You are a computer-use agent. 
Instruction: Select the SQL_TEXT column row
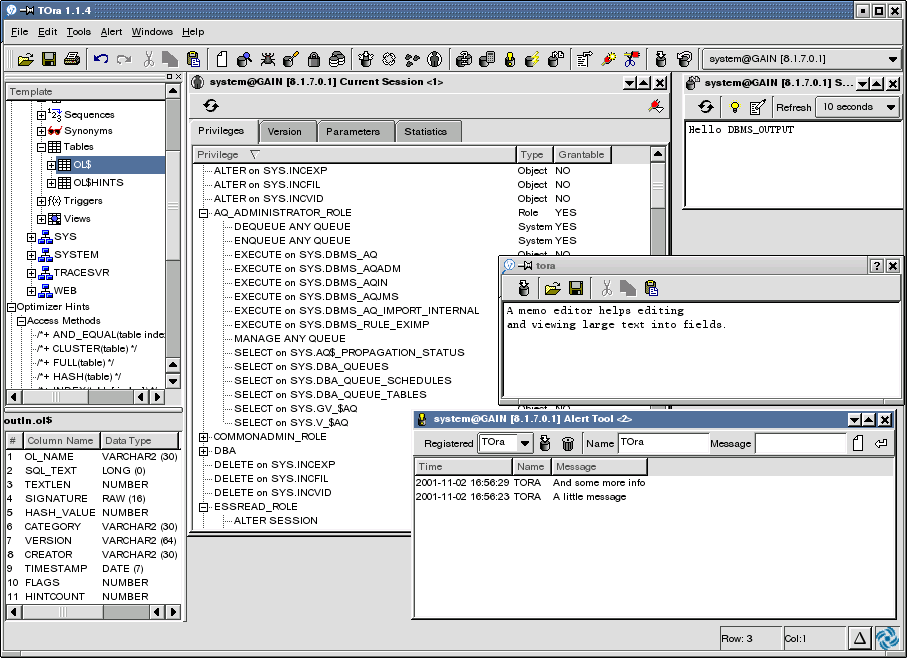tap(93, 471)
